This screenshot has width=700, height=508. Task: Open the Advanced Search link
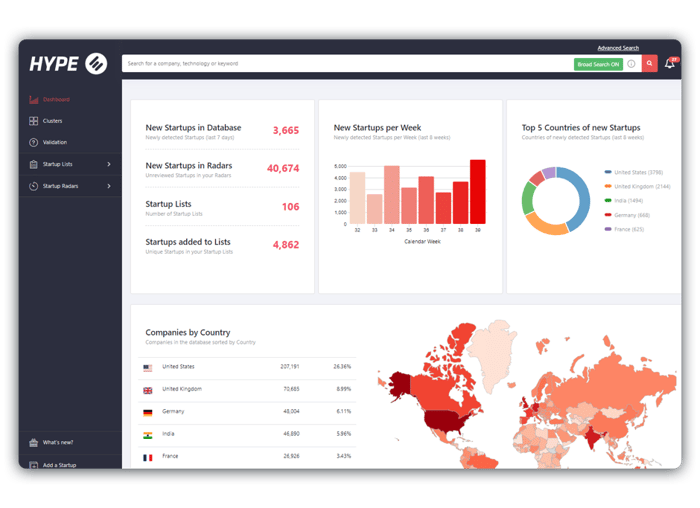[618, 48]
